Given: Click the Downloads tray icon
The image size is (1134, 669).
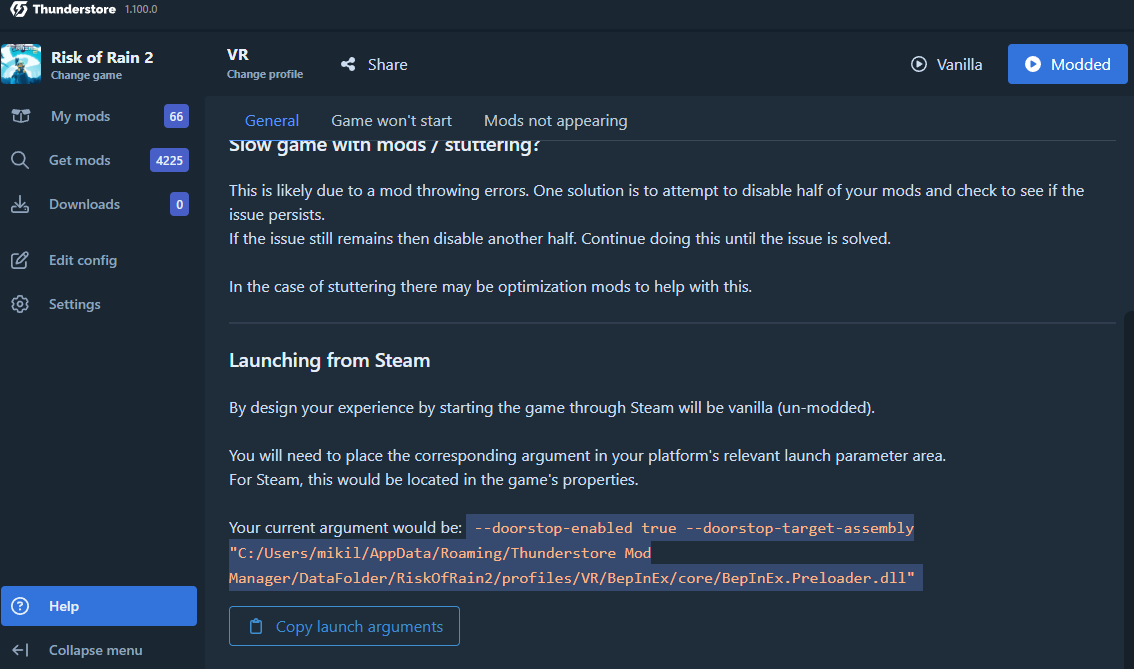Looking at the screenshot, I should click(x=20, y=204).
